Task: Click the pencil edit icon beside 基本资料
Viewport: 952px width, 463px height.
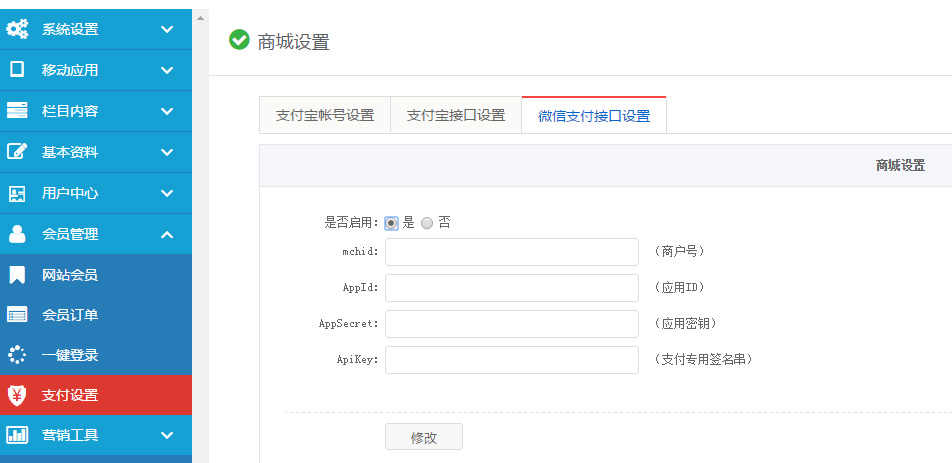Action: (17, 152)
